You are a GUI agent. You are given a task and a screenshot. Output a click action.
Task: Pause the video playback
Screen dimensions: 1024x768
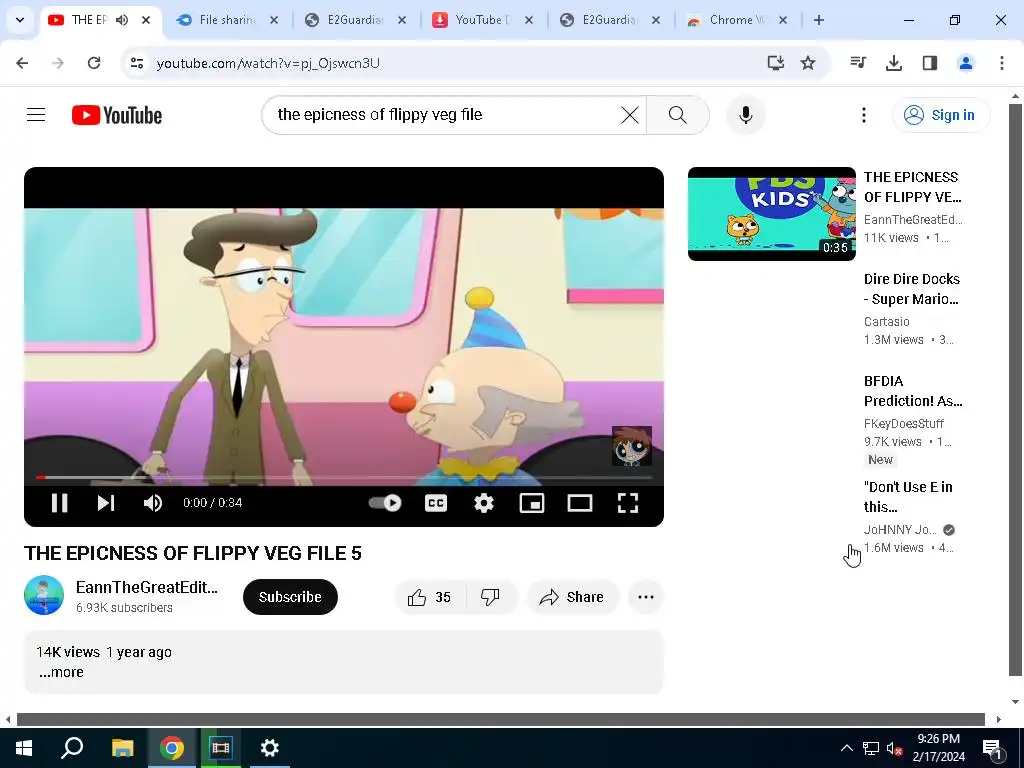pyautogui.click(x=59, y=503)
